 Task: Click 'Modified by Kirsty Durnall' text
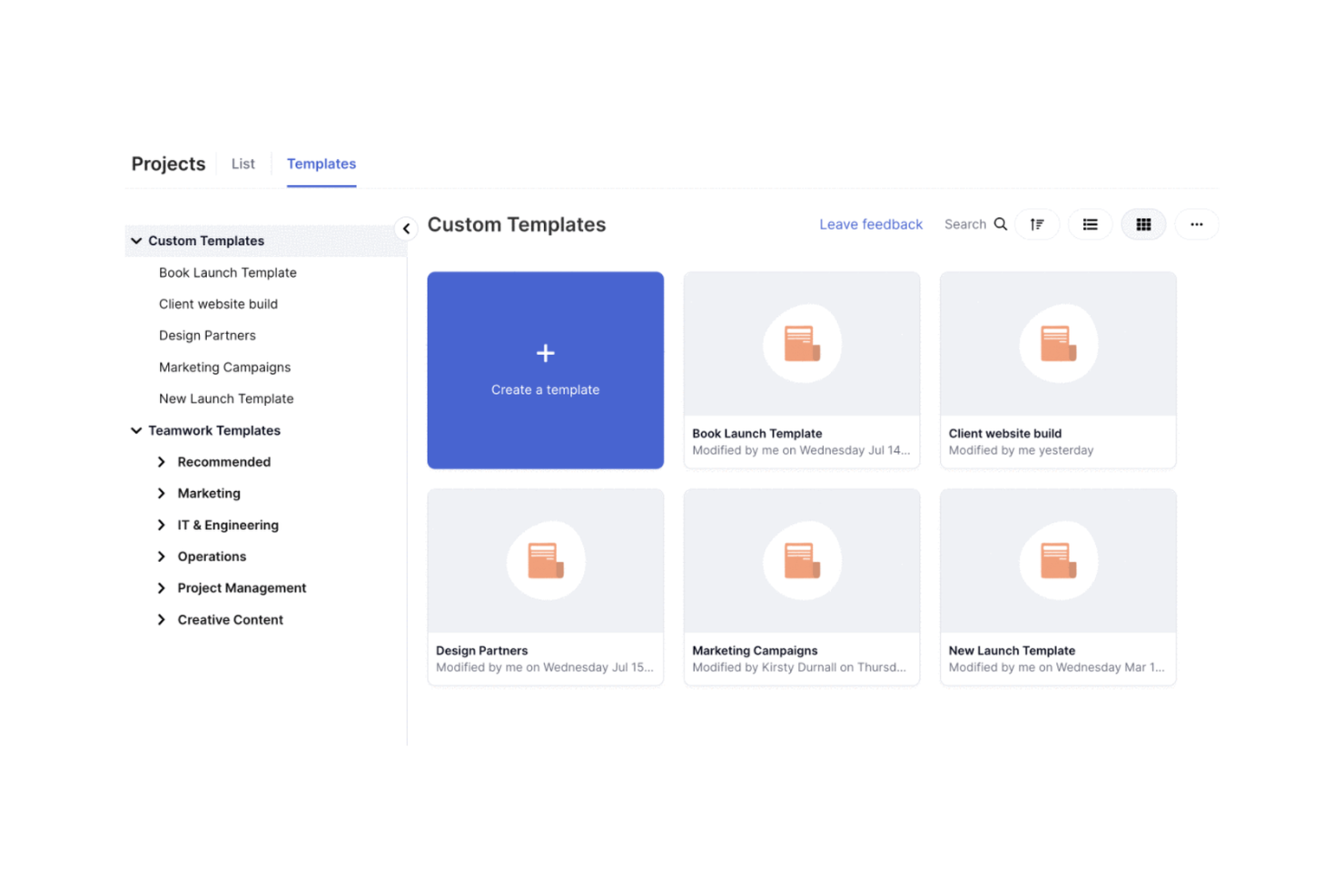point(764,667)
